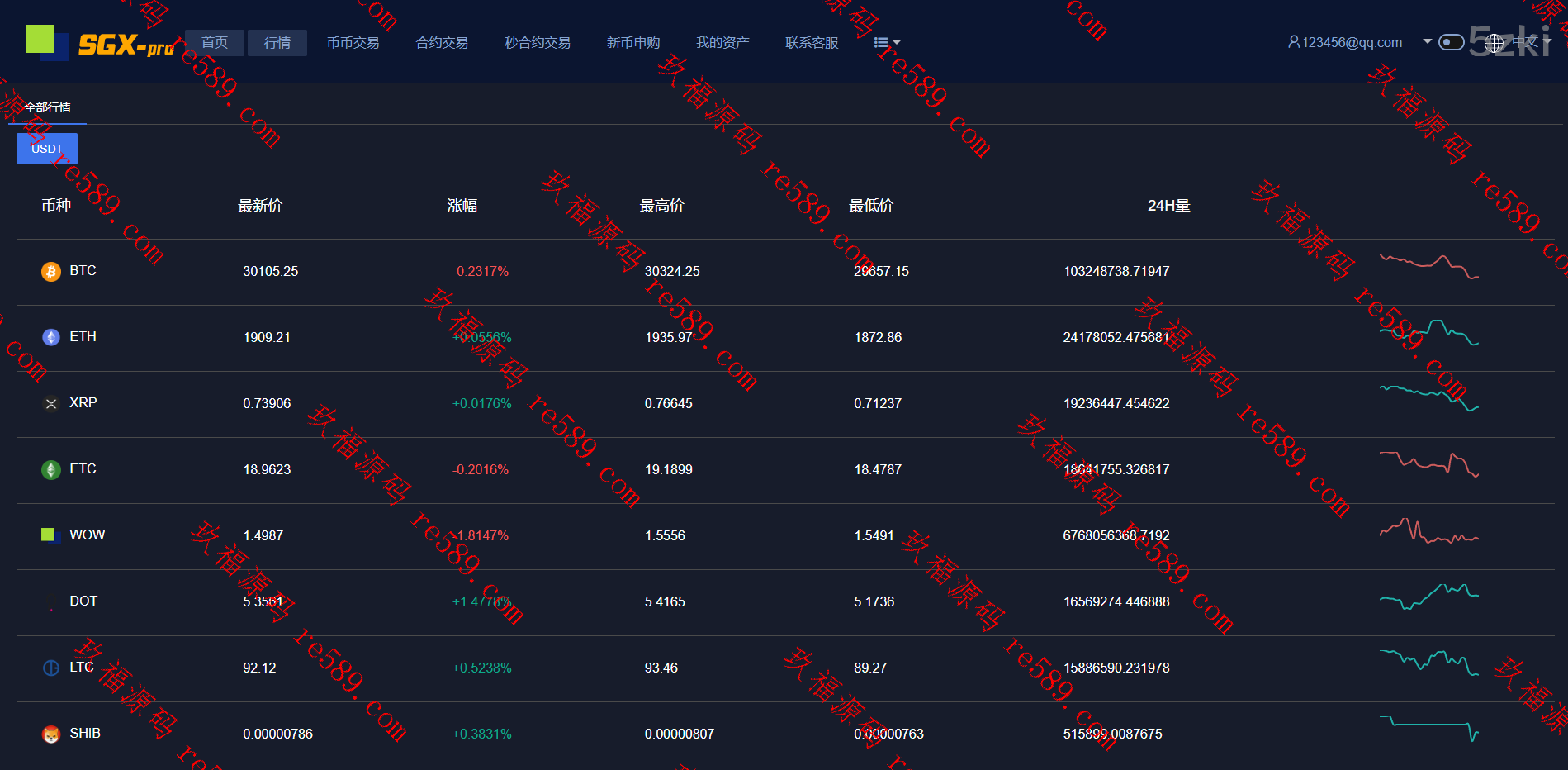The height and width of the screenshot is (770, 1568).
Task: Select the DOT coin name
Action: (83, 601)
